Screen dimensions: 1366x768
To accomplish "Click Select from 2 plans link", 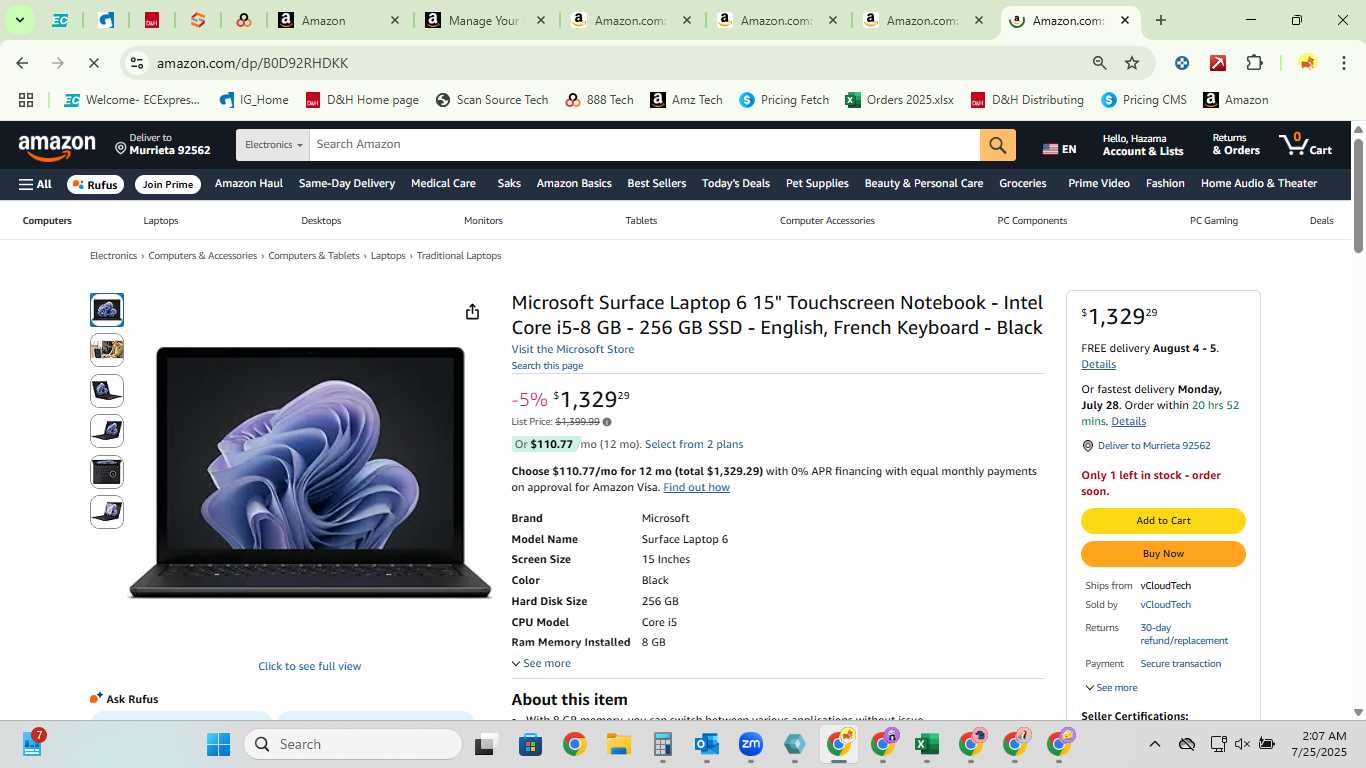I will coord(694,444).
